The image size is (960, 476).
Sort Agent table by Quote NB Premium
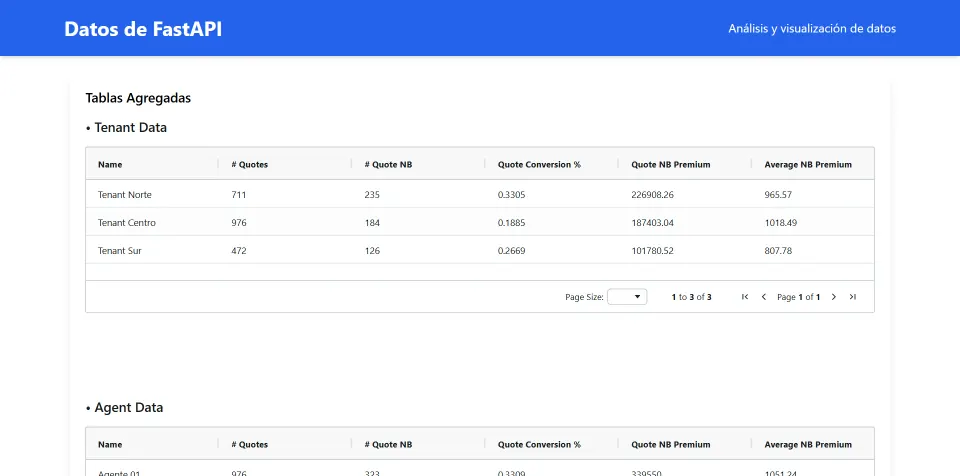(x=671, y=444)
